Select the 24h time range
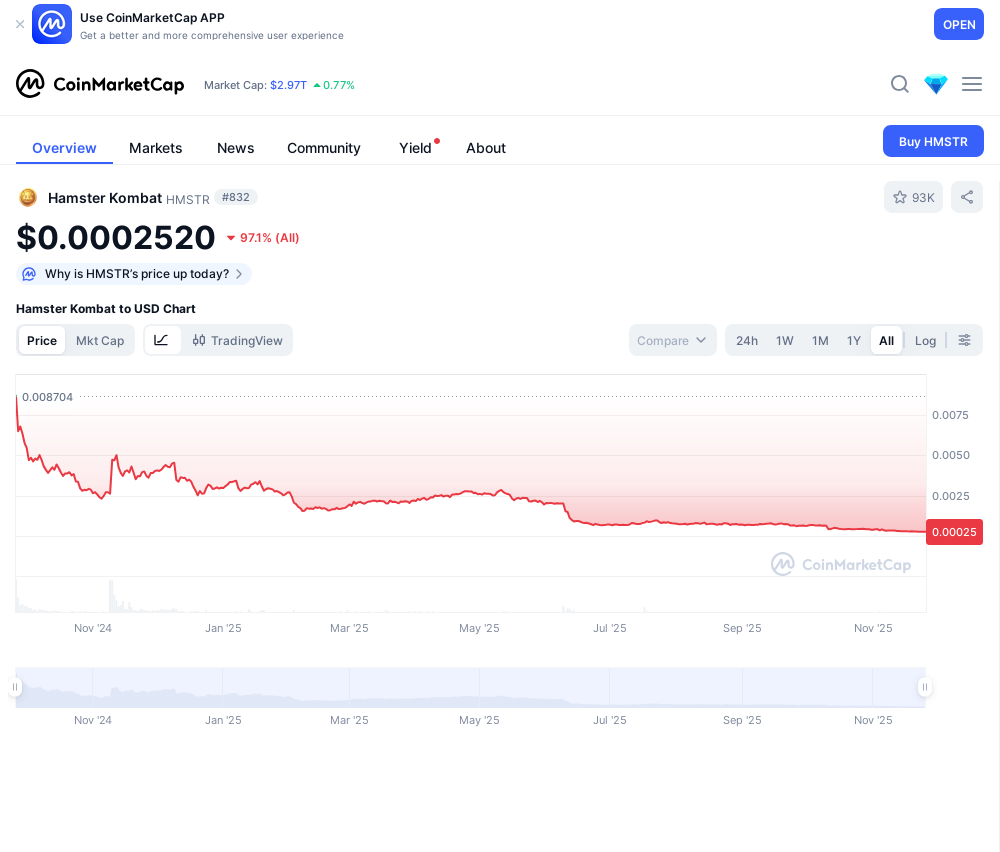 pos(747,340)
